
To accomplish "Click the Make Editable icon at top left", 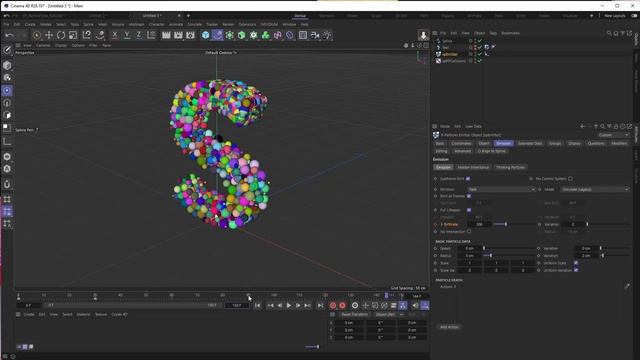I will tap(7, 50).
